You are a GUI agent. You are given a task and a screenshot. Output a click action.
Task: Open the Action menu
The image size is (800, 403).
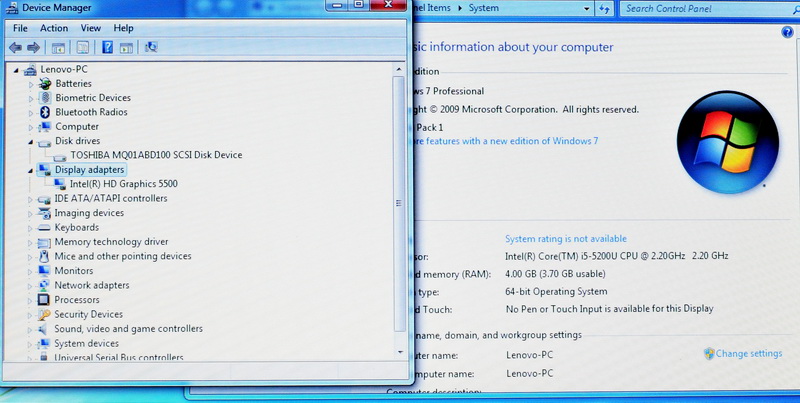(x=54, y=28)
